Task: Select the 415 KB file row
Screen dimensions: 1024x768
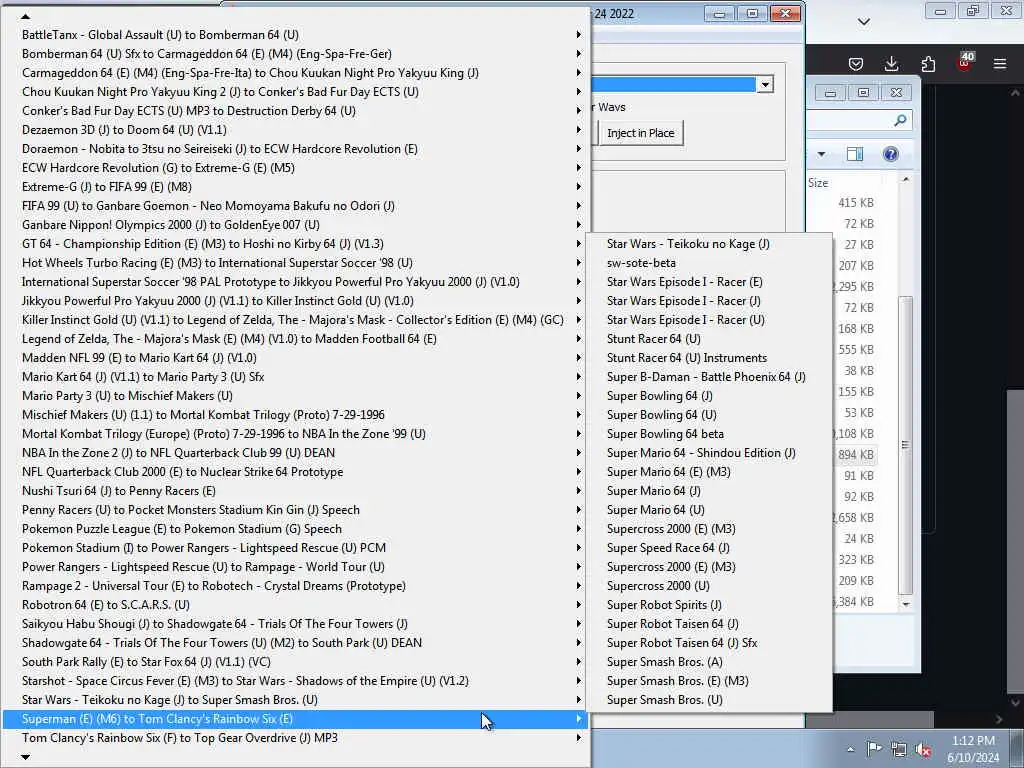Action: [x=855, y=202]
